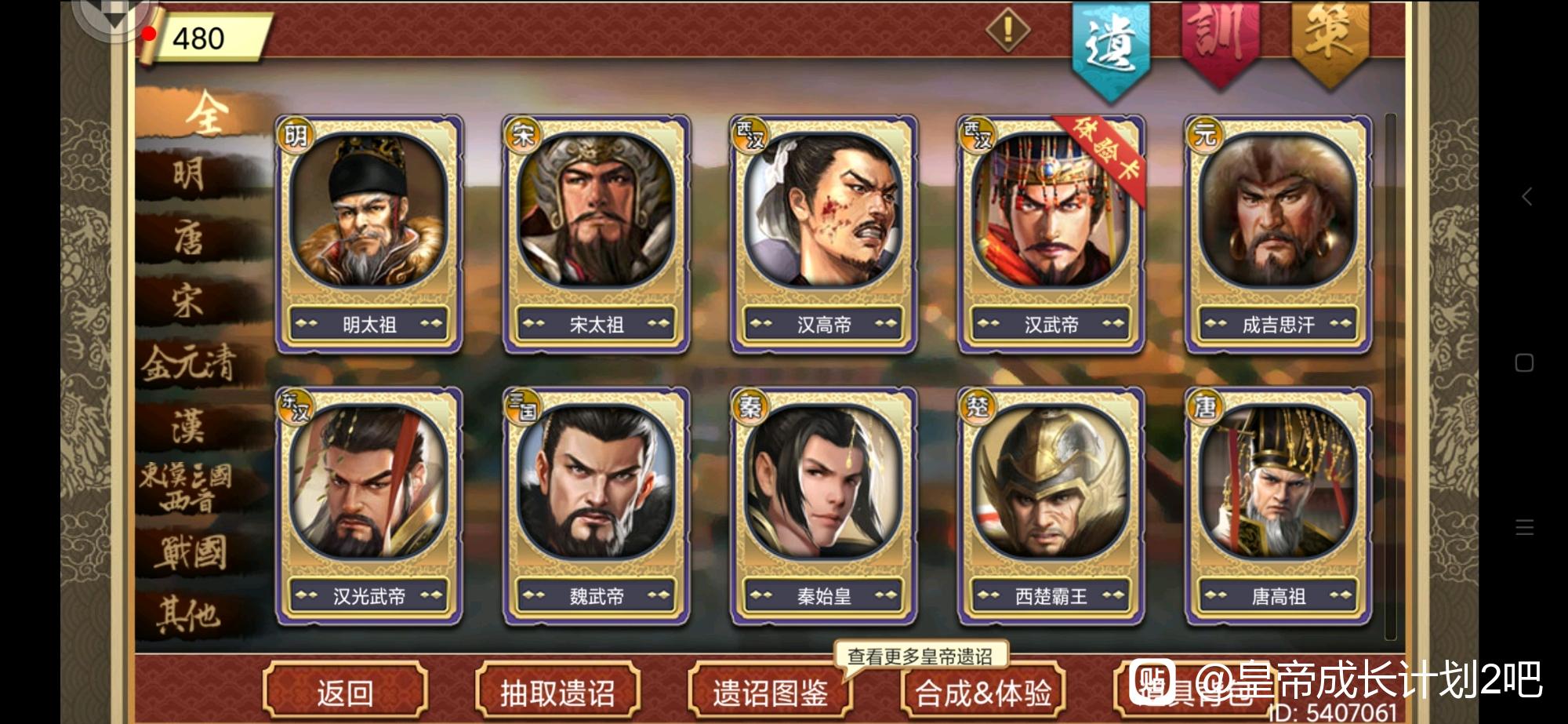The width and height of the screenshot is (1568, 724).
Task: Choose the 成吉思汗 emperor portrait
Action: [1278, 234]
